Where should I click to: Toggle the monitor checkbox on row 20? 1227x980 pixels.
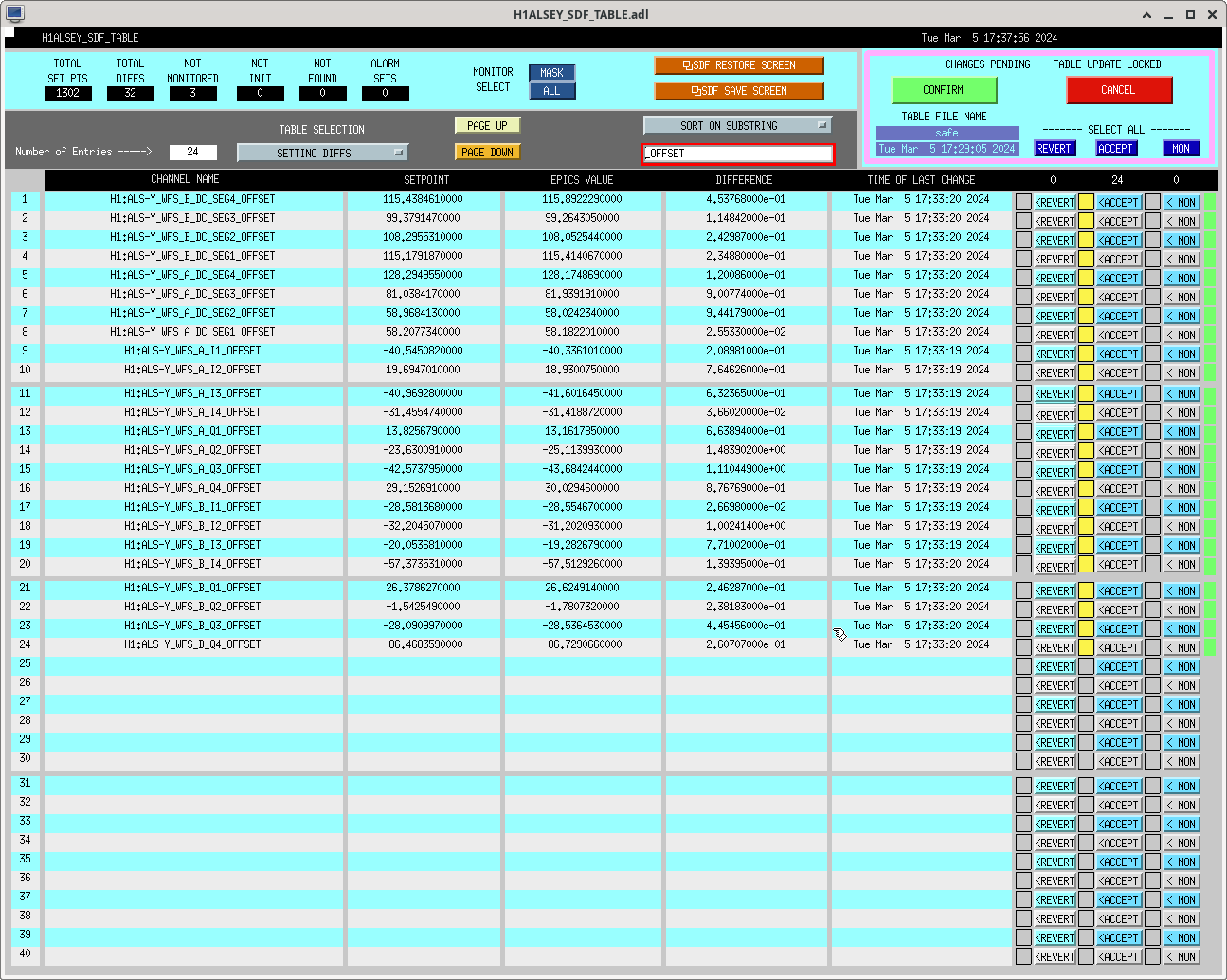(x=1152, y=565)
